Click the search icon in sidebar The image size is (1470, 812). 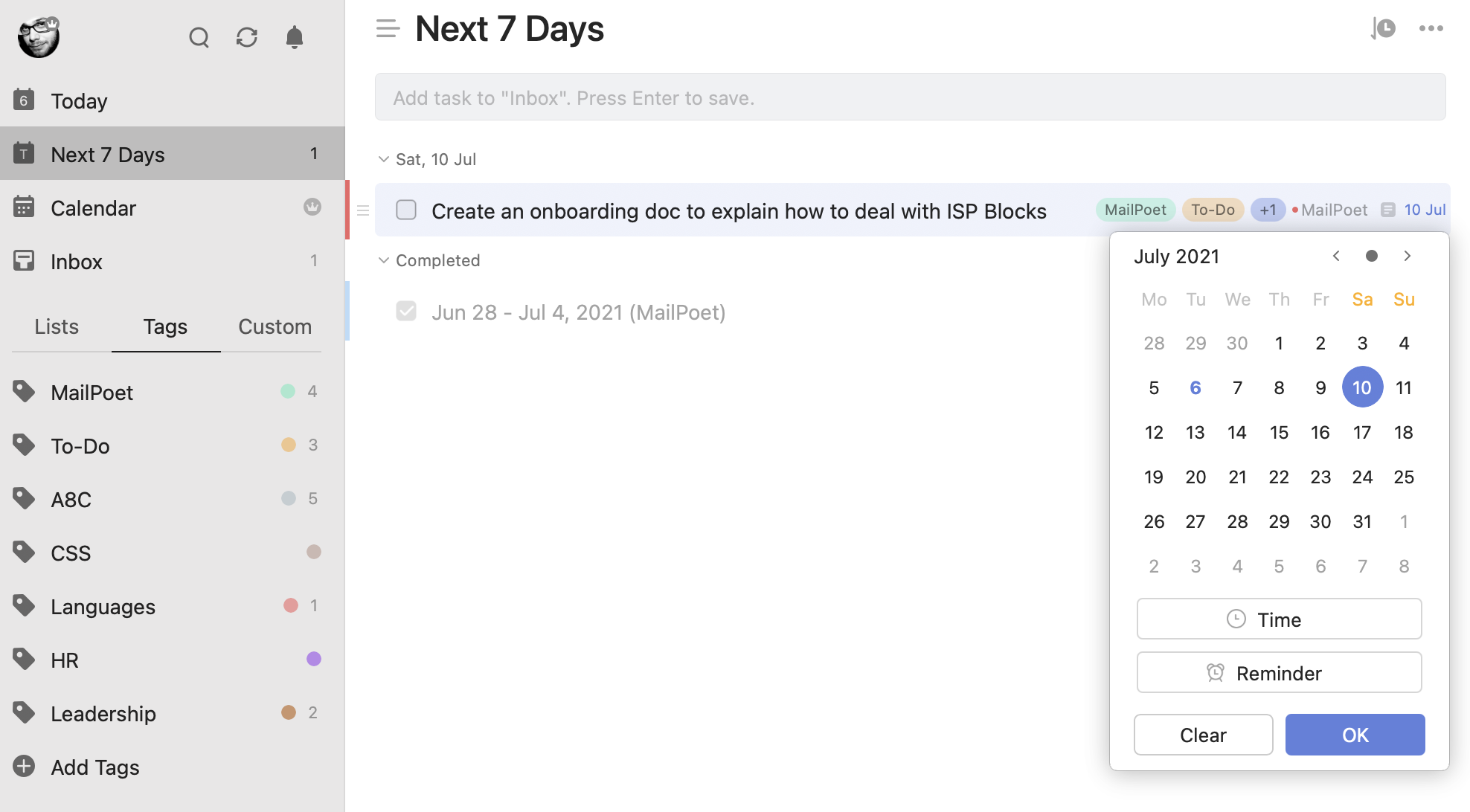coord(198,37)
